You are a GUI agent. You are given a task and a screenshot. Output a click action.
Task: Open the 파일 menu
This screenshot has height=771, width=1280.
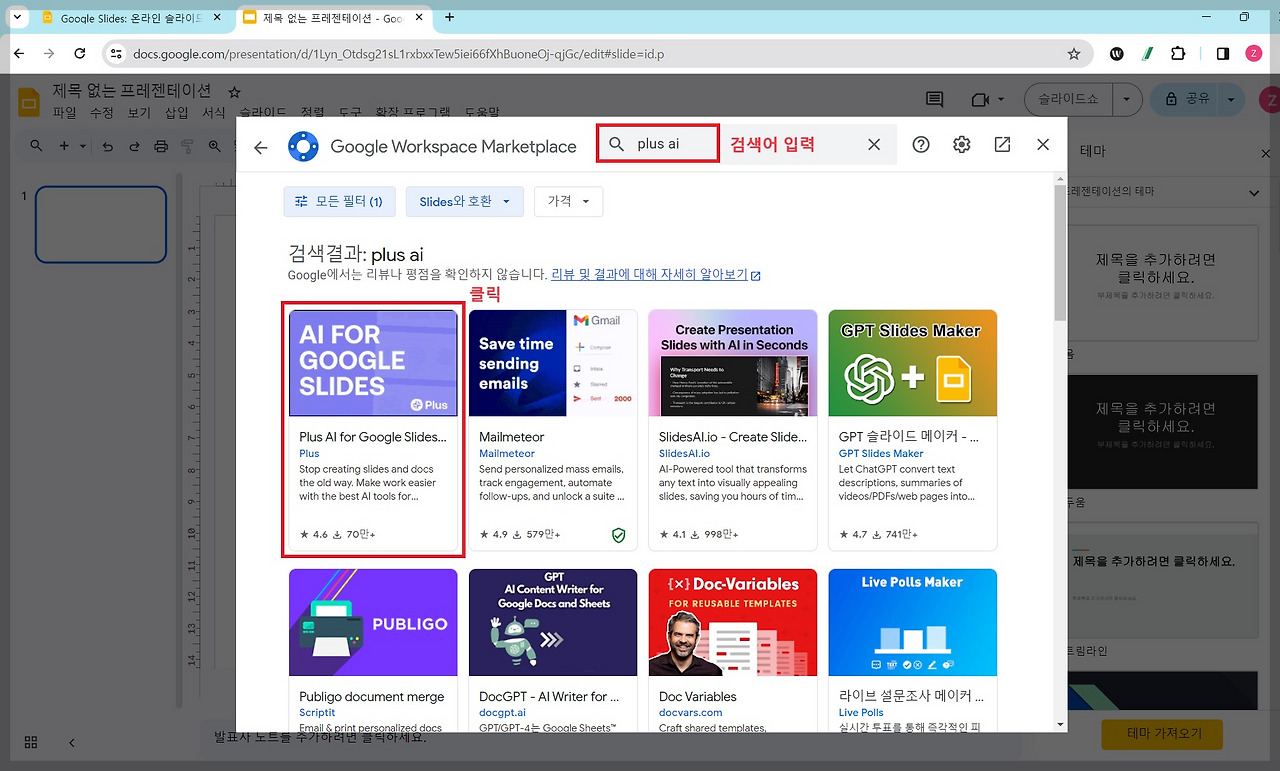(64, 113)
